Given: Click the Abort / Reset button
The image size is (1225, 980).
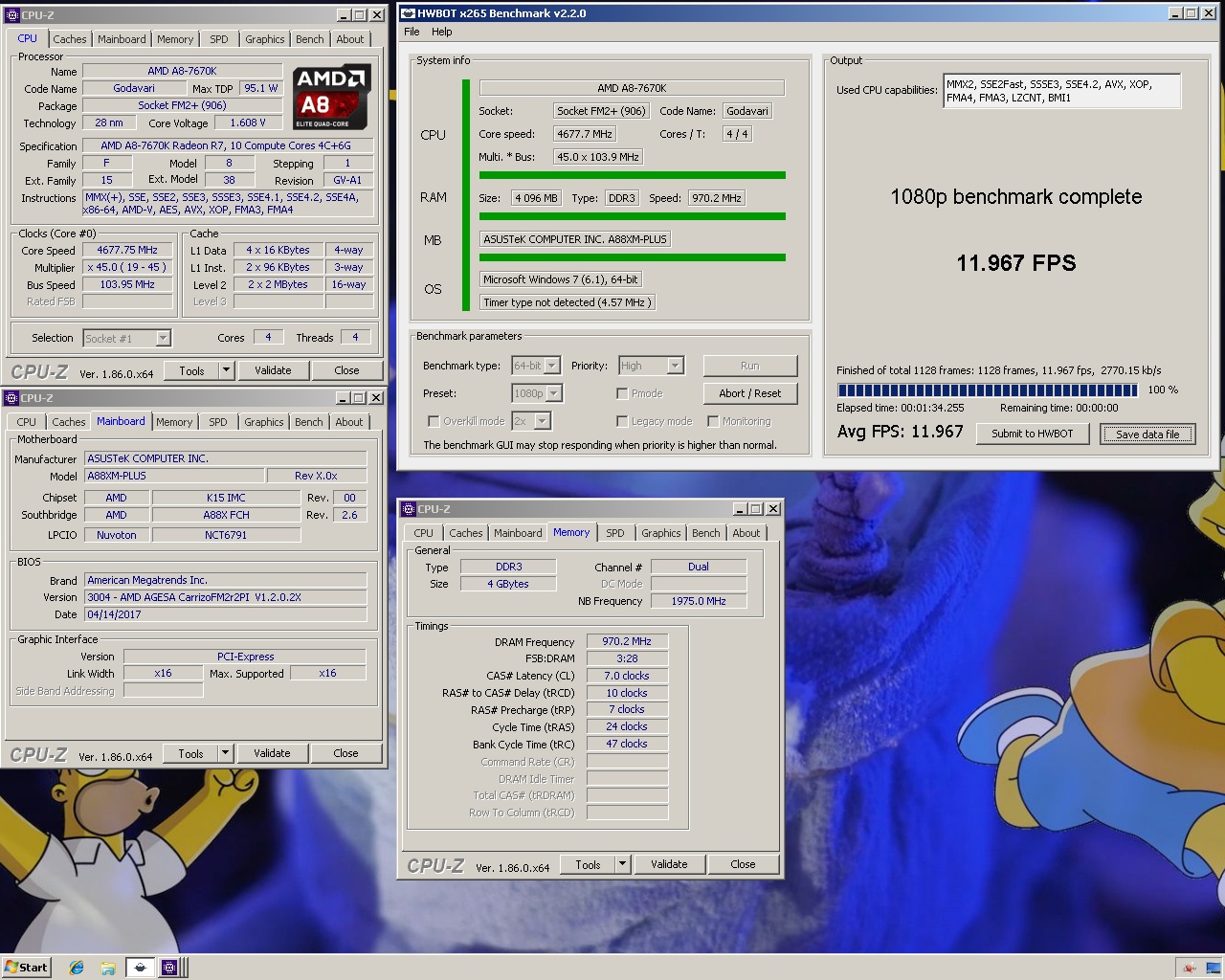Looking at the screenshot, I should click(750, 393).
